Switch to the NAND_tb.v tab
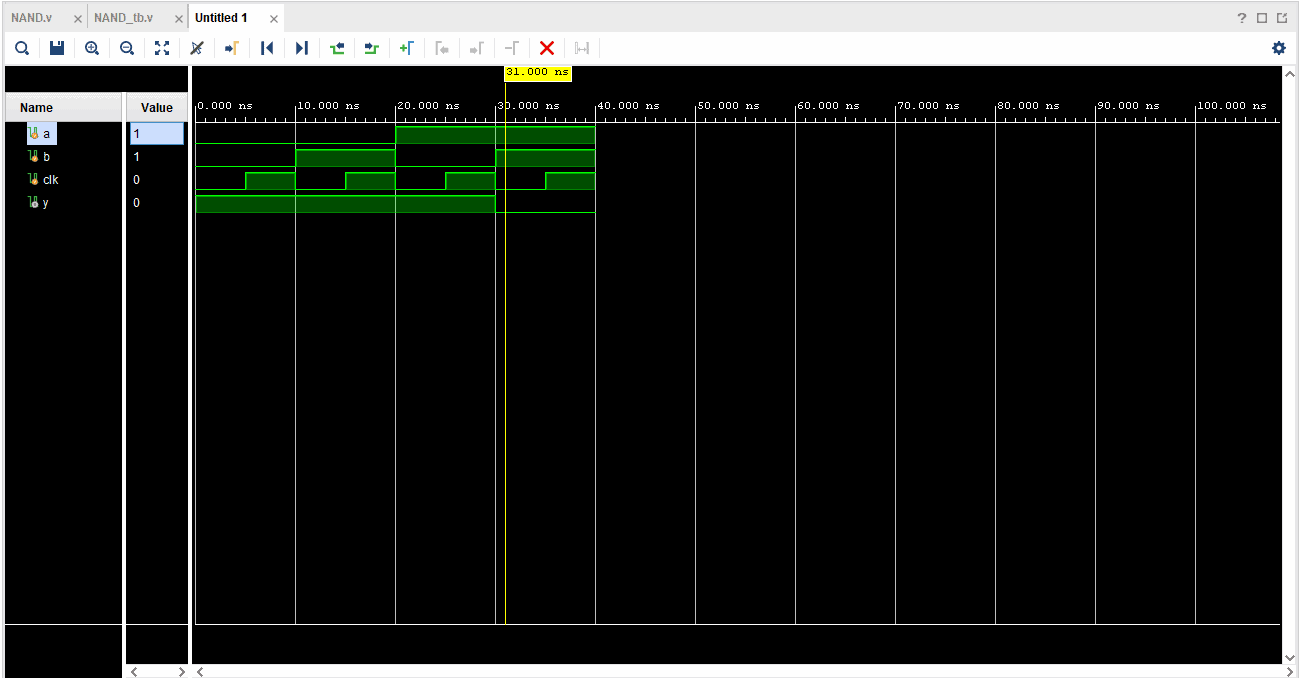Viewport: 1299px width, 678px height. tap(123, 18)
